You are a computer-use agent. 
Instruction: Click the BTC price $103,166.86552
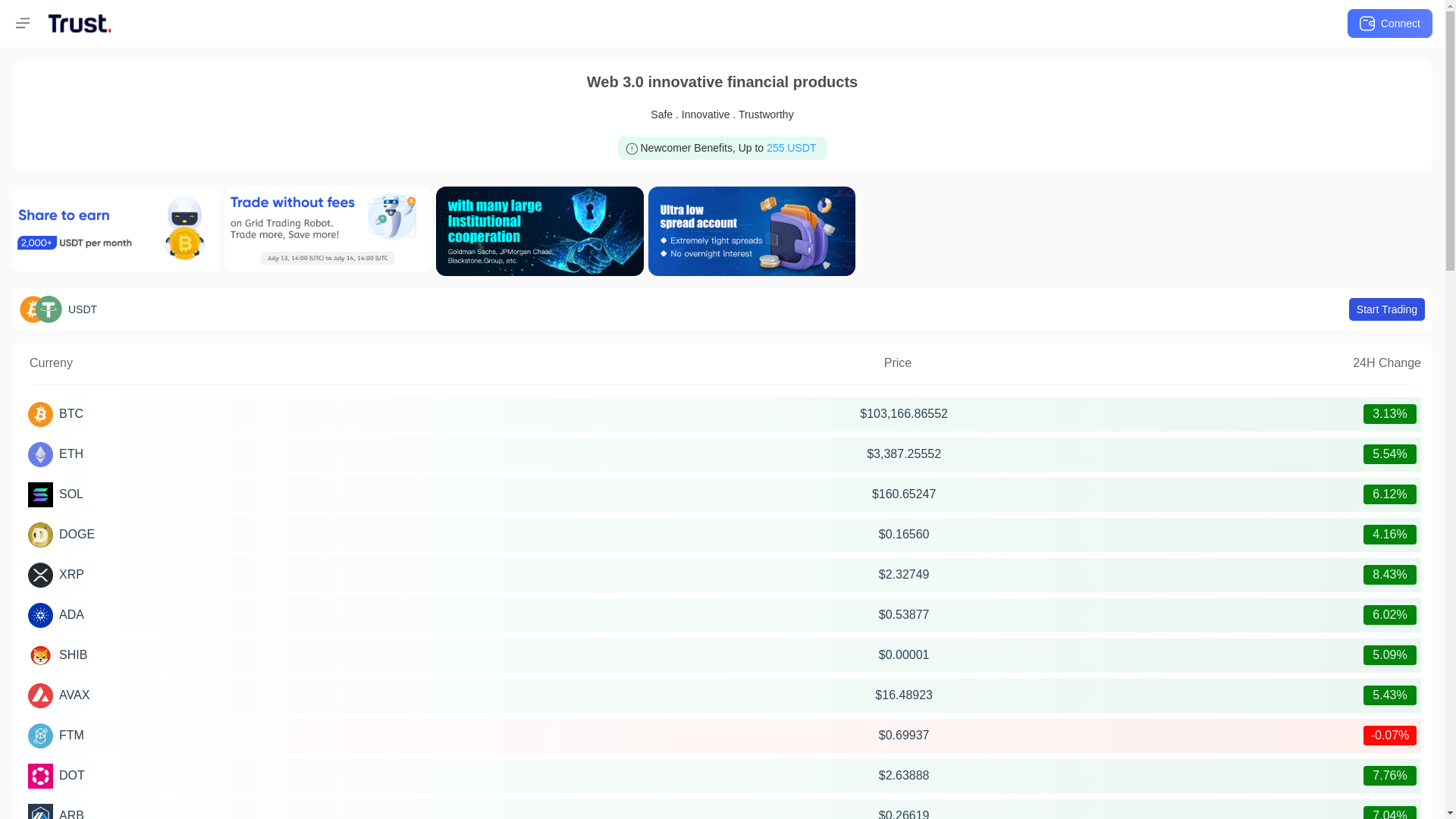(904, 414)
